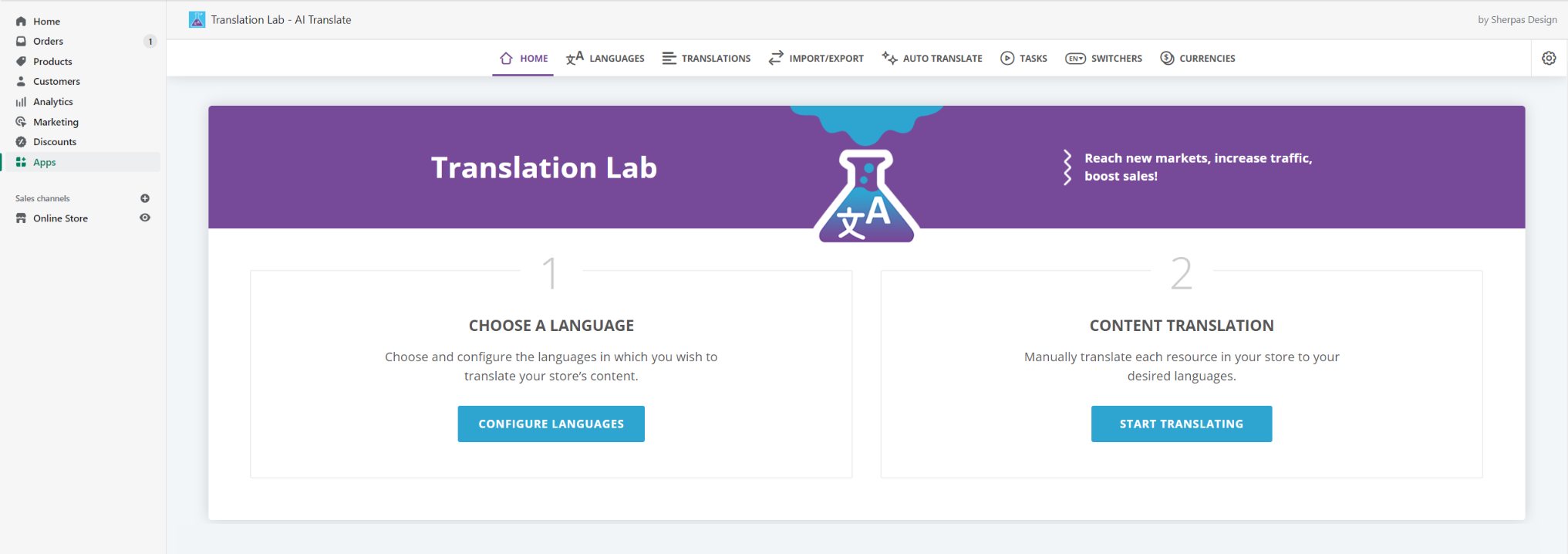Screen dimensions: 1568x554
Task: Click the Analytics bar chart icon
Action: [x=21, y=101]
